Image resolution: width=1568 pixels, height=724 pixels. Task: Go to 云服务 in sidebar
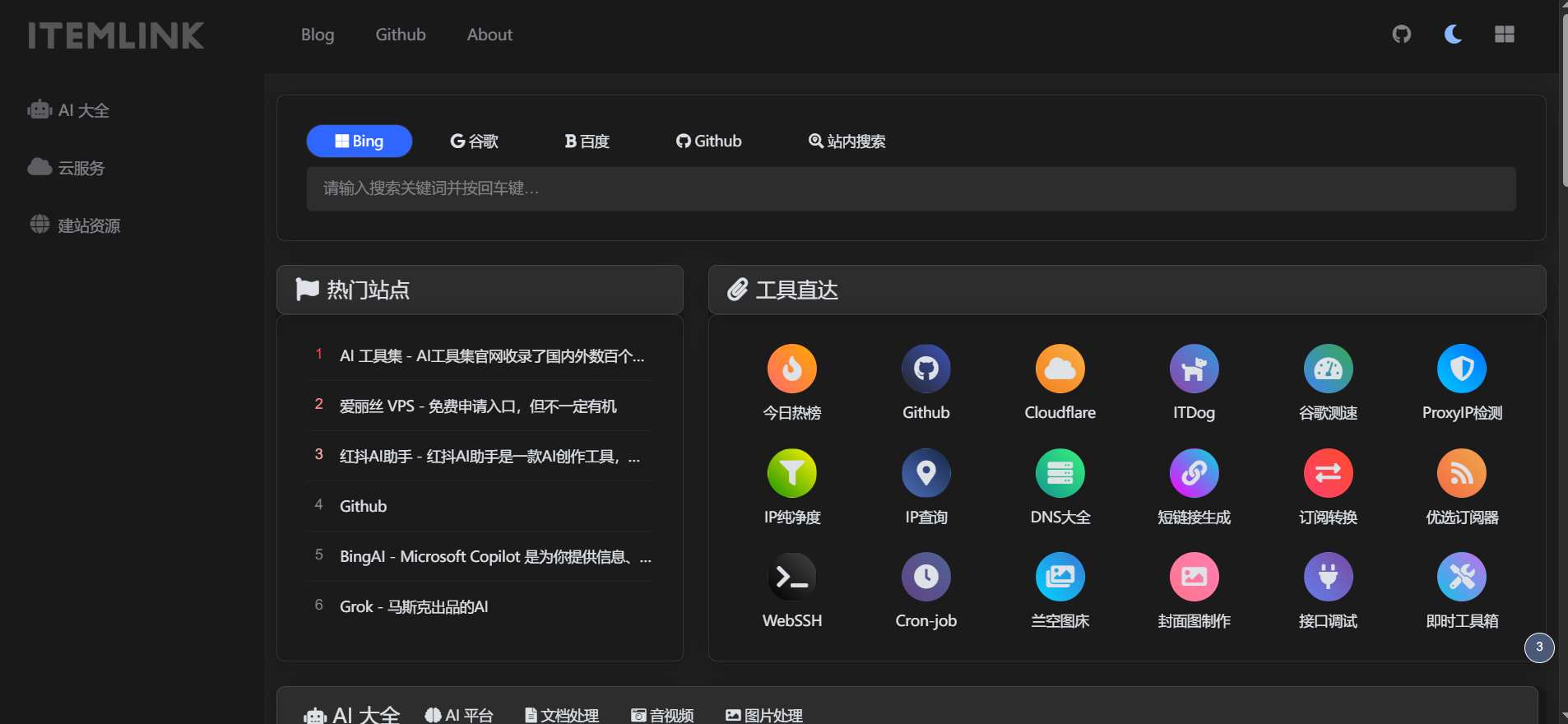pos(67,168)
